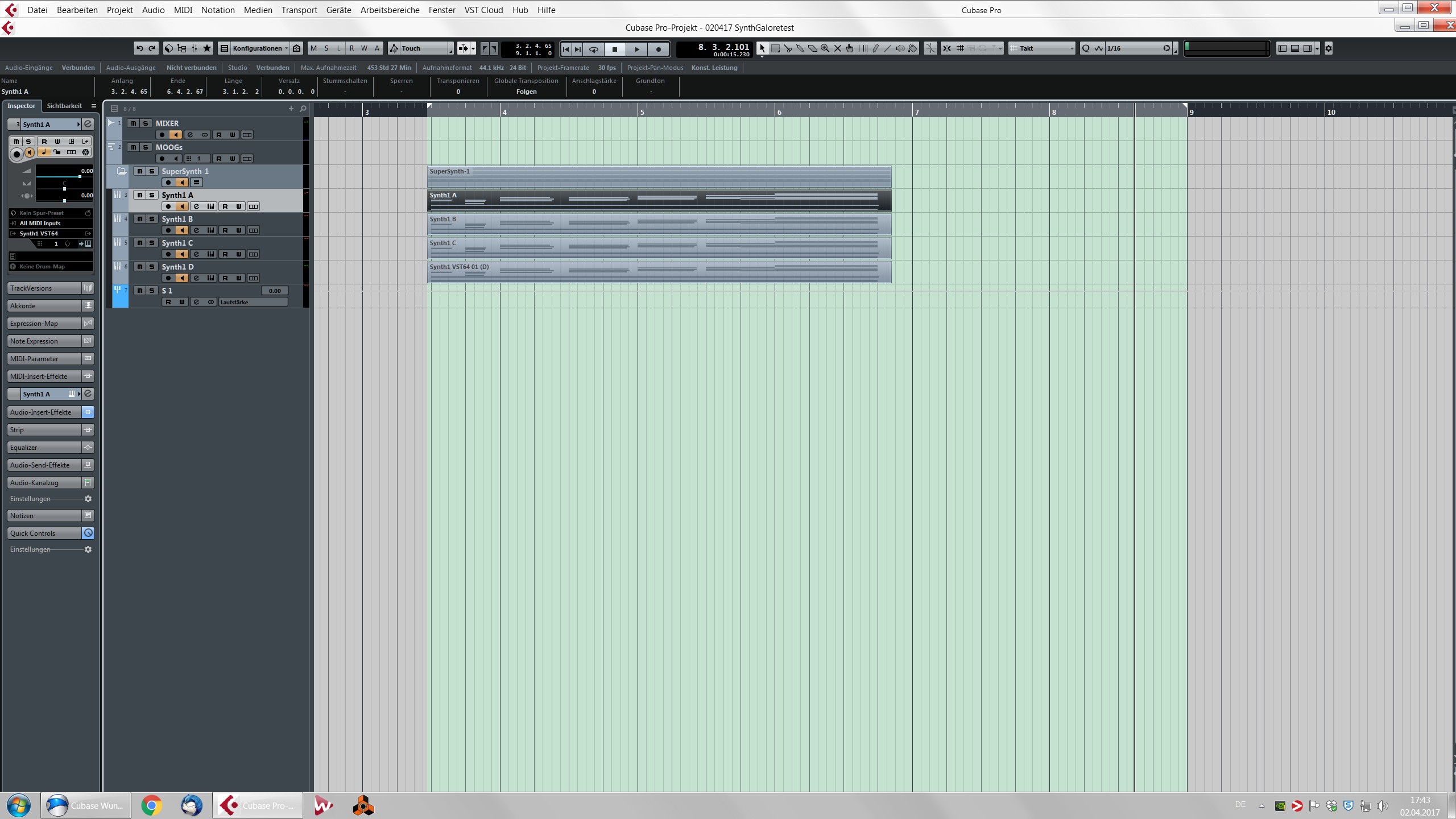Toggle record enable on Synth1 D
Image resolution: width=1456 pixels, height=819 pixels.
[x=168, y=278]
